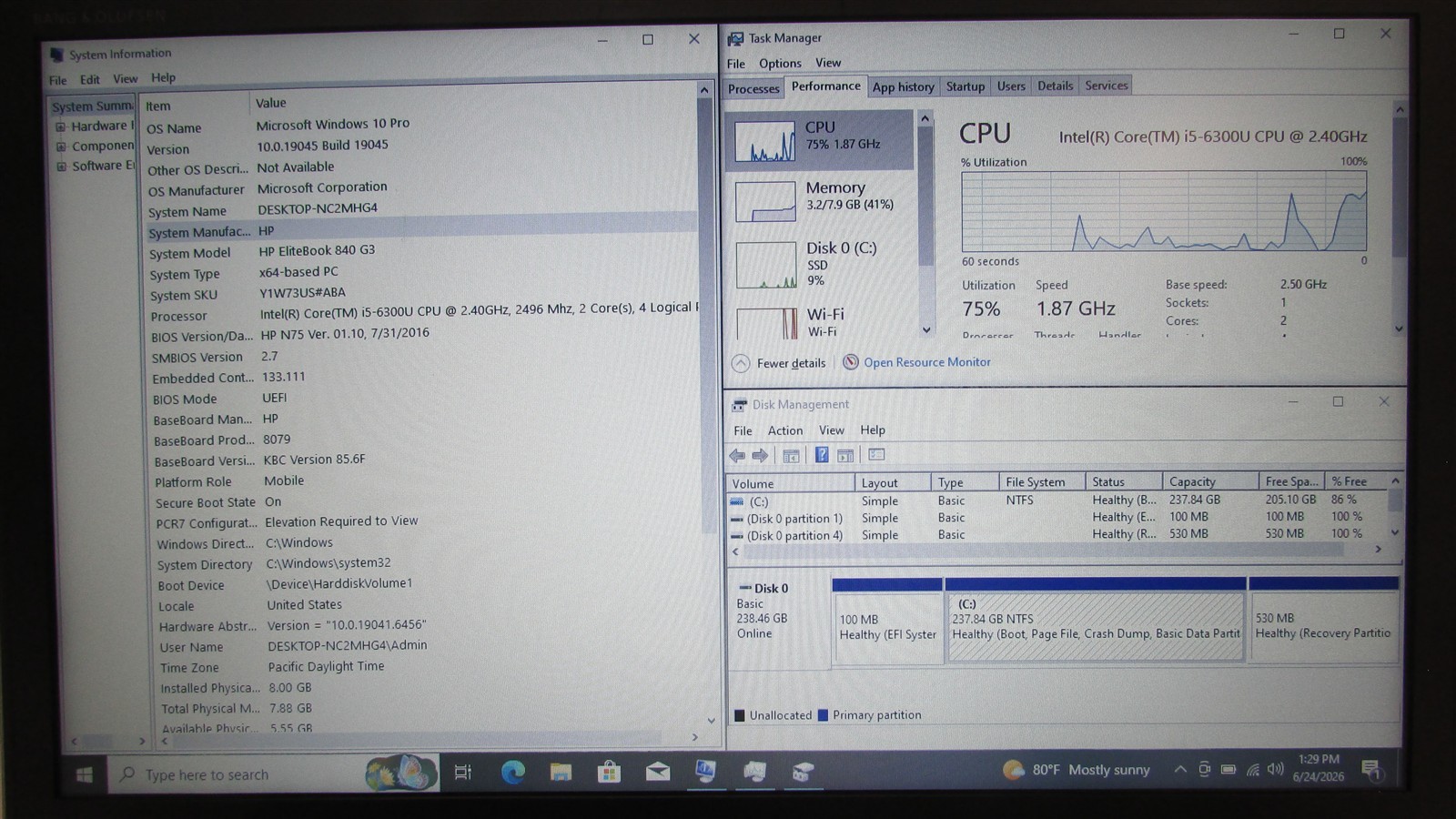Collapse Task Manager via Fewer details chevron
Viewport: 1456px width, 819px height.
(741, 363)
